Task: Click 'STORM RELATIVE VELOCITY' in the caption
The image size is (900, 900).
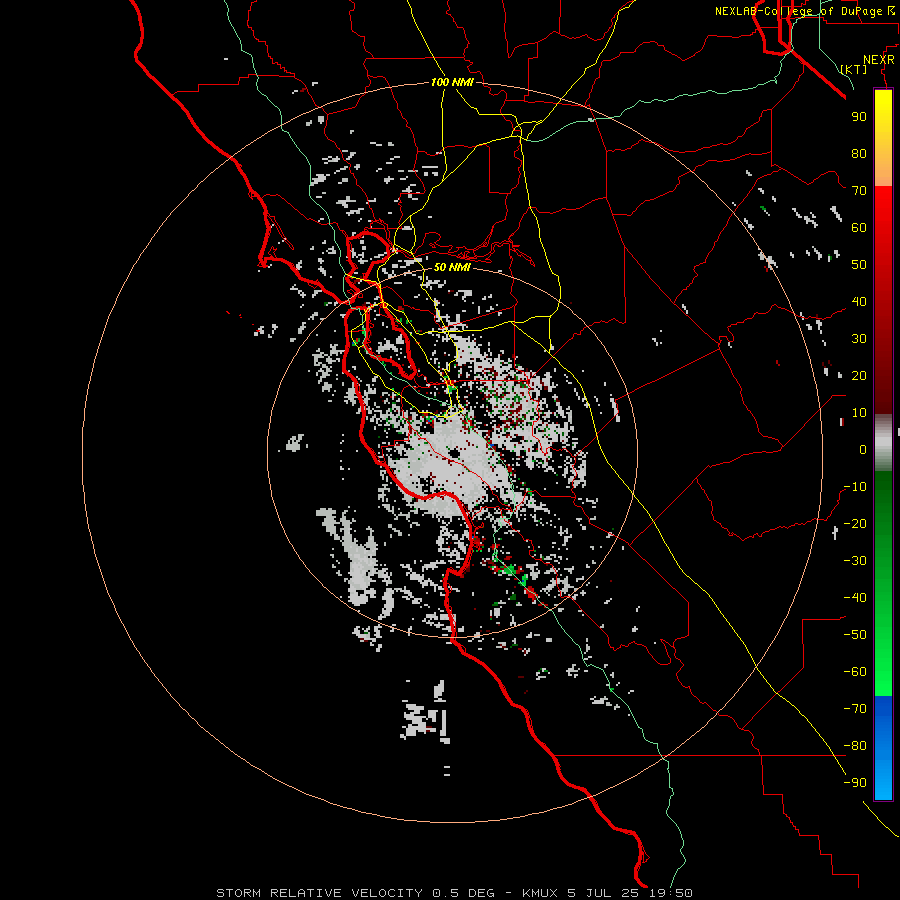Action: tap(320, 893)
